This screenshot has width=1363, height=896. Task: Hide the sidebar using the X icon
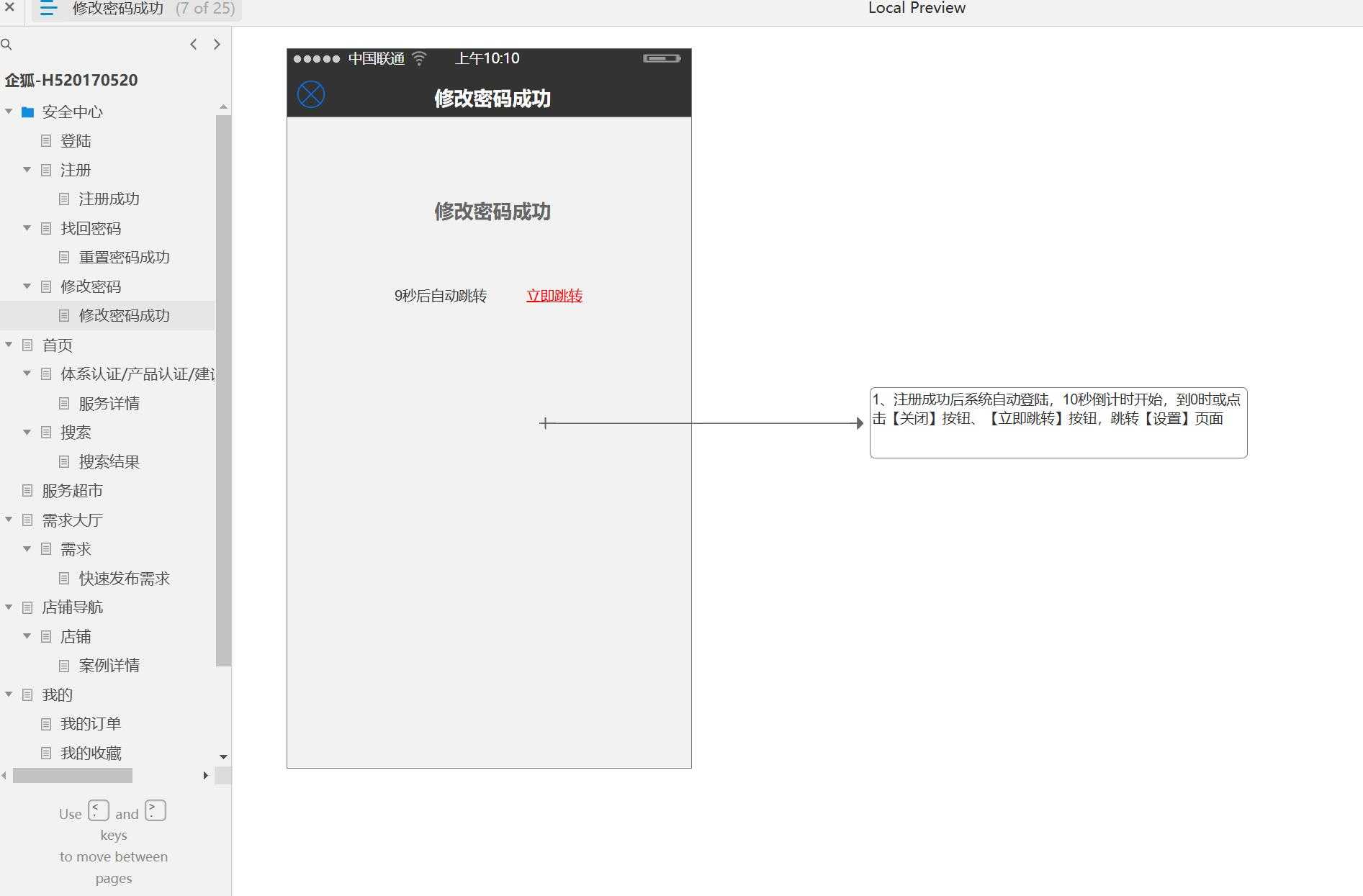click(9, 9)
